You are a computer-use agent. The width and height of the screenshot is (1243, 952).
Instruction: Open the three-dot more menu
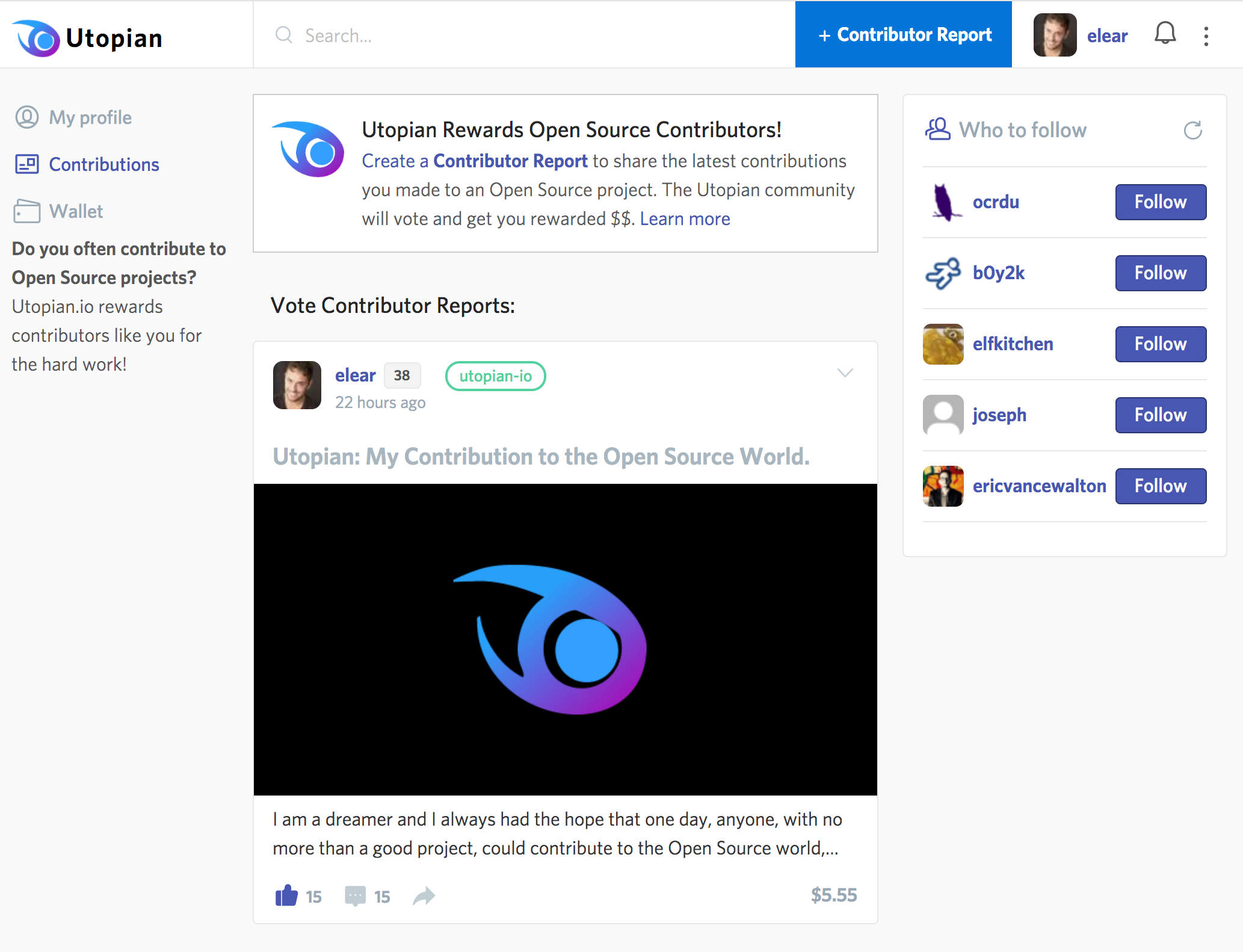tap(1206, 36)
